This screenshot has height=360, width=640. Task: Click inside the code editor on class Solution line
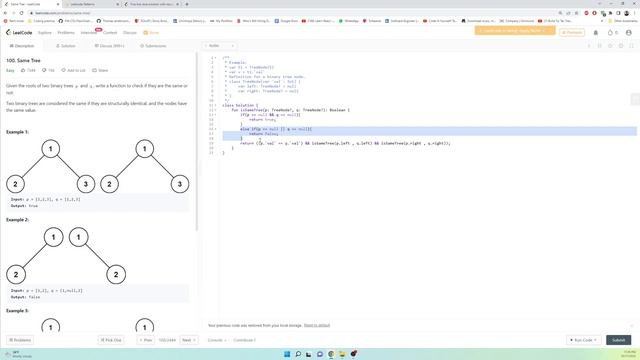(x=240, y=105)
